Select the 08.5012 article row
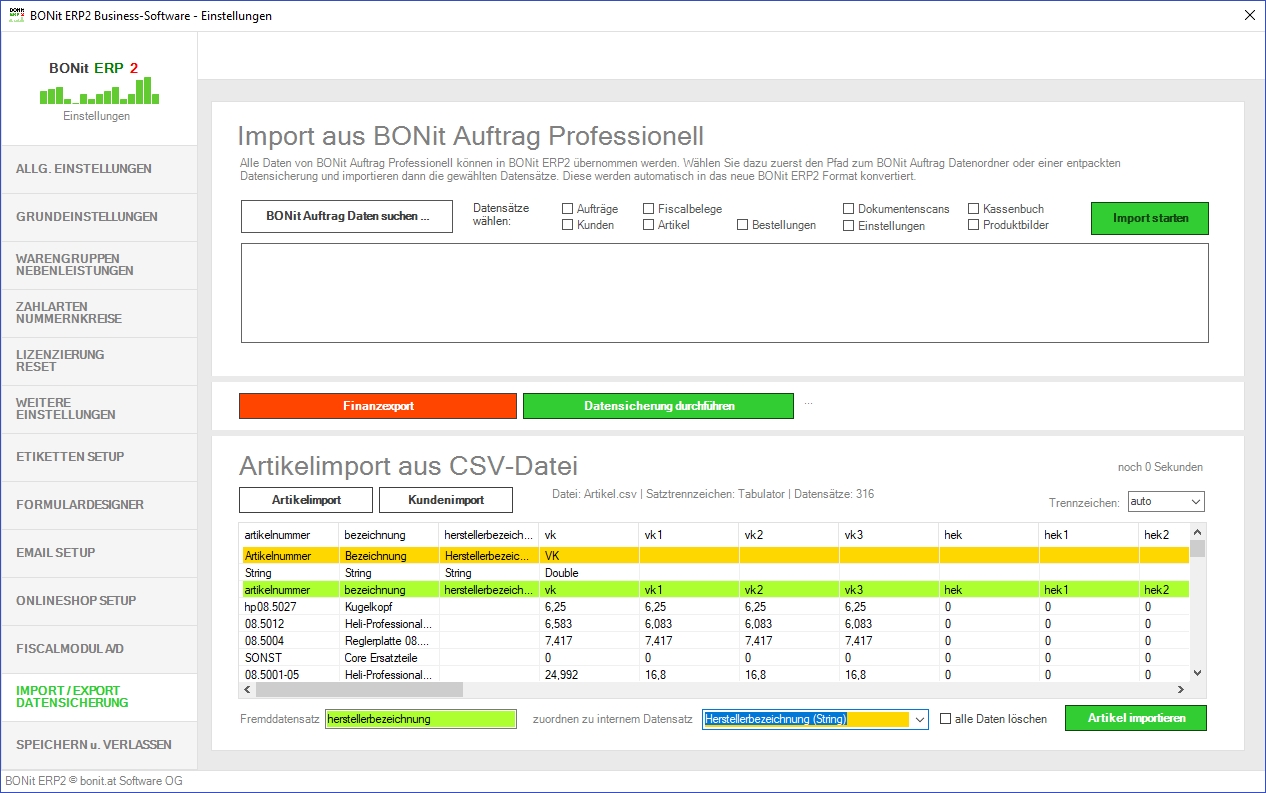The width and height of the screenshot is (1266, 793). 714,624
